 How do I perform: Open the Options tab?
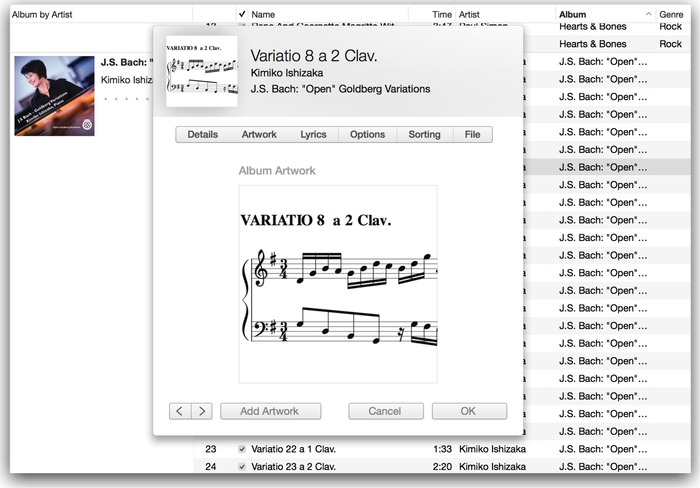367,134
